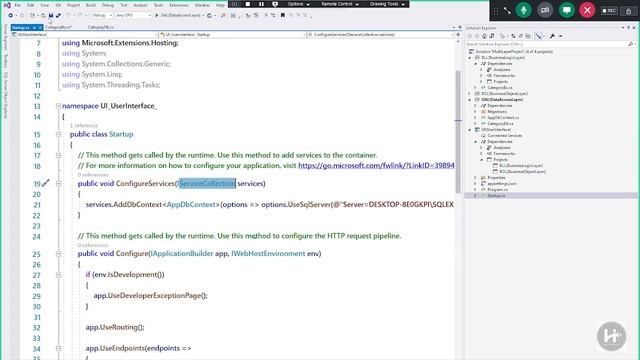Start recording with the REC button
The width and height of the screenshot is (640, 360).
tap(609, 11)
